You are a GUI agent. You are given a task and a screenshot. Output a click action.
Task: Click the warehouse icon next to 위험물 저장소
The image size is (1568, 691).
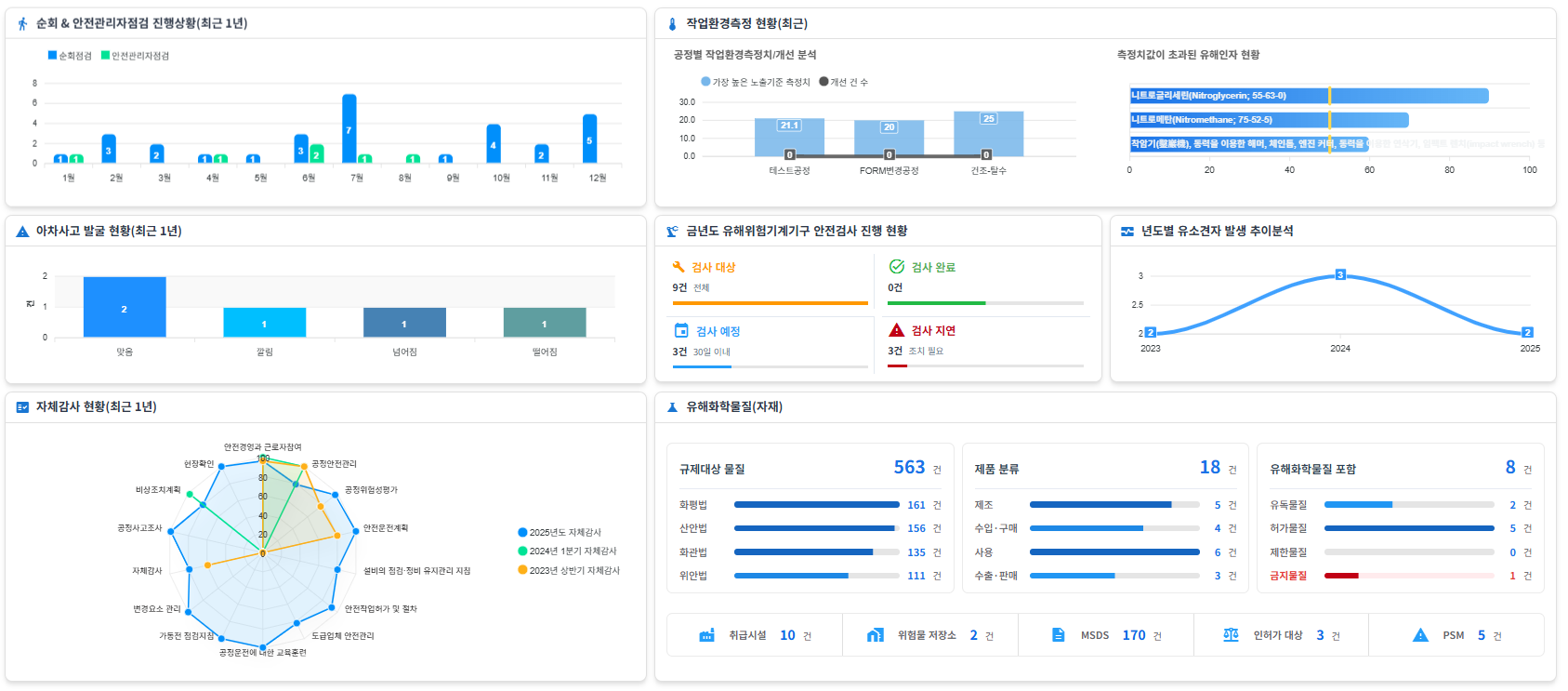pos(876,635)
